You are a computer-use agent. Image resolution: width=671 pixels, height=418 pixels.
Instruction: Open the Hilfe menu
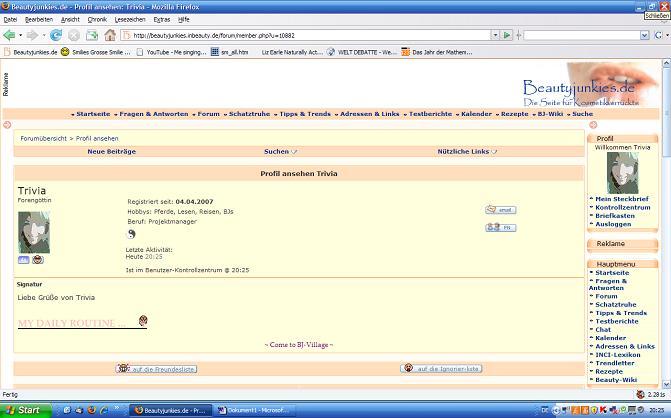[x=184, y=20]
